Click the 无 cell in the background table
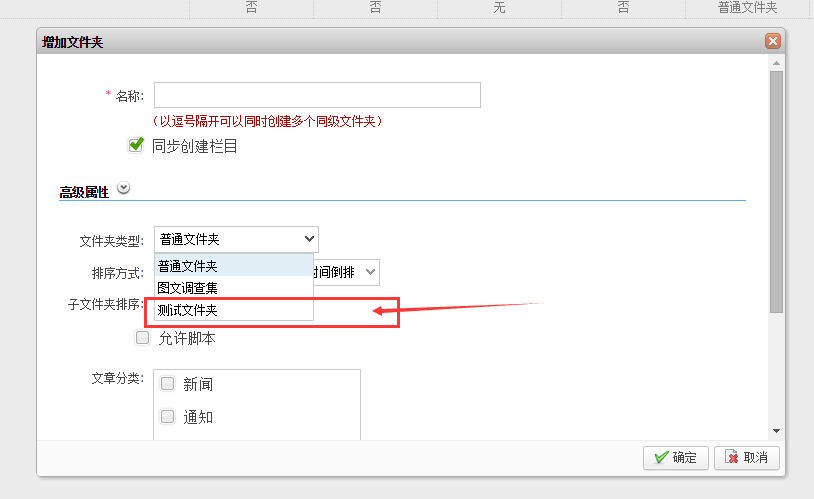814x499 pixels. point(499,8)
